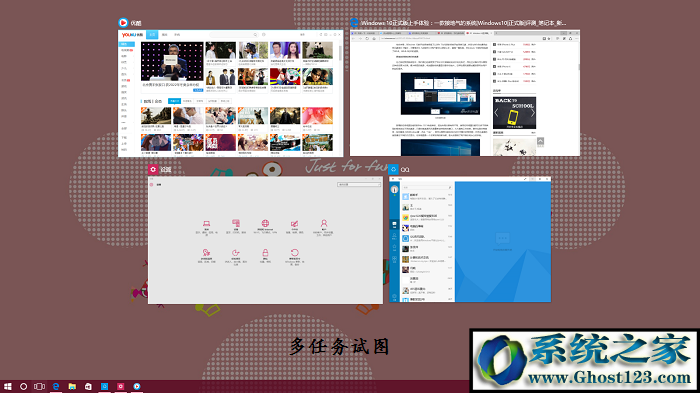Open the Ease of Access icon in Settings

tap(236, 253)
